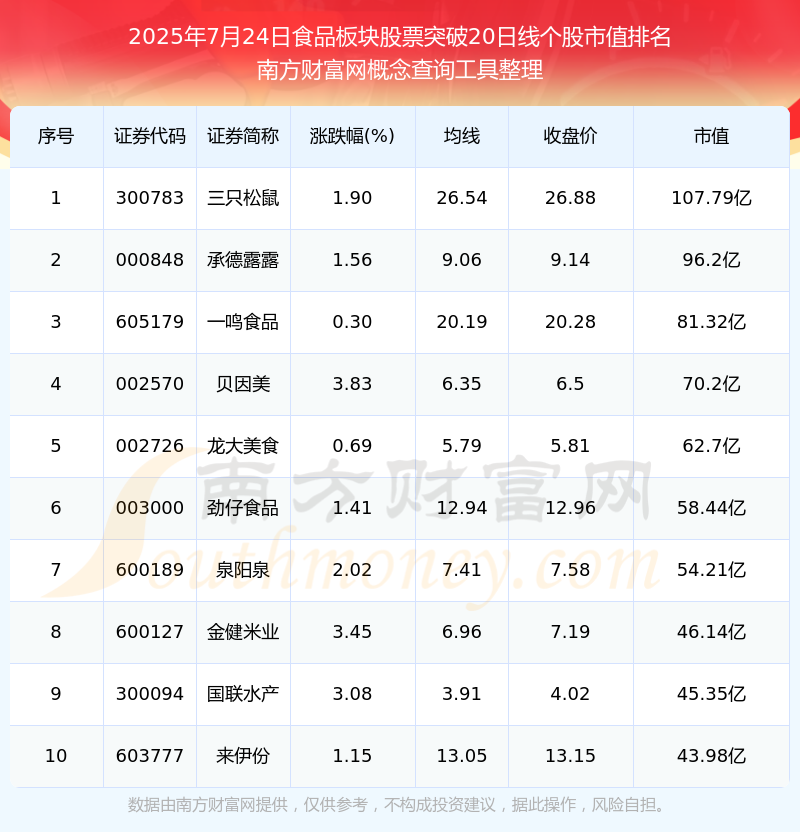Select stock code 002570
Image resolution: width=800 pixels, height=832 pixels.
[150, 384]
